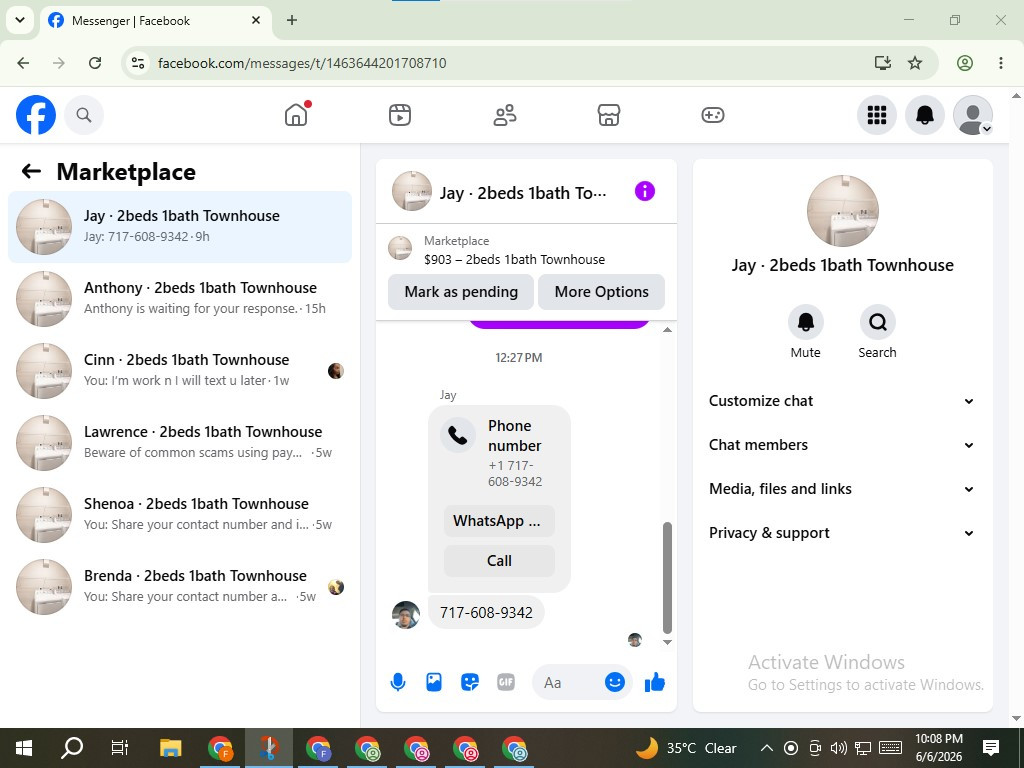Viewport: 1024px width, 768px height.
Task: Click the Mark as pending button
Action: click(x=461, y=292)
